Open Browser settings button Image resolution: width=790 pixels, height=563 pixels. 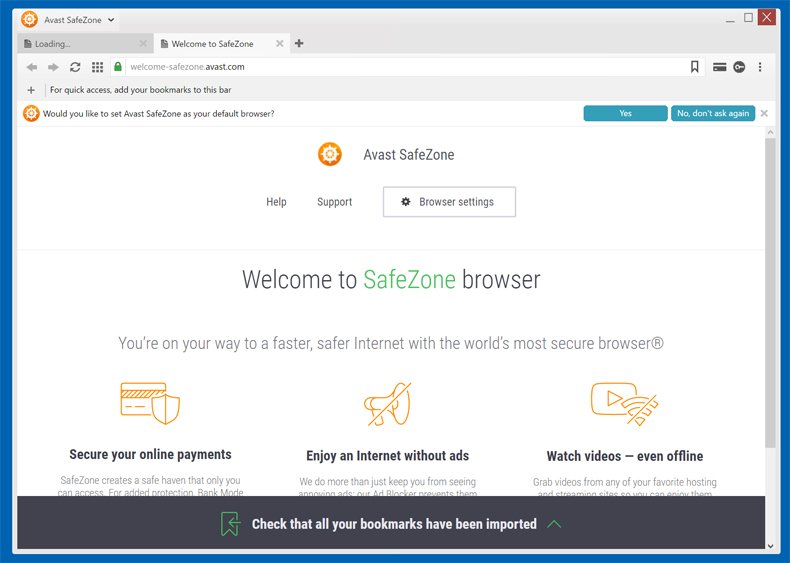[449, 202]
